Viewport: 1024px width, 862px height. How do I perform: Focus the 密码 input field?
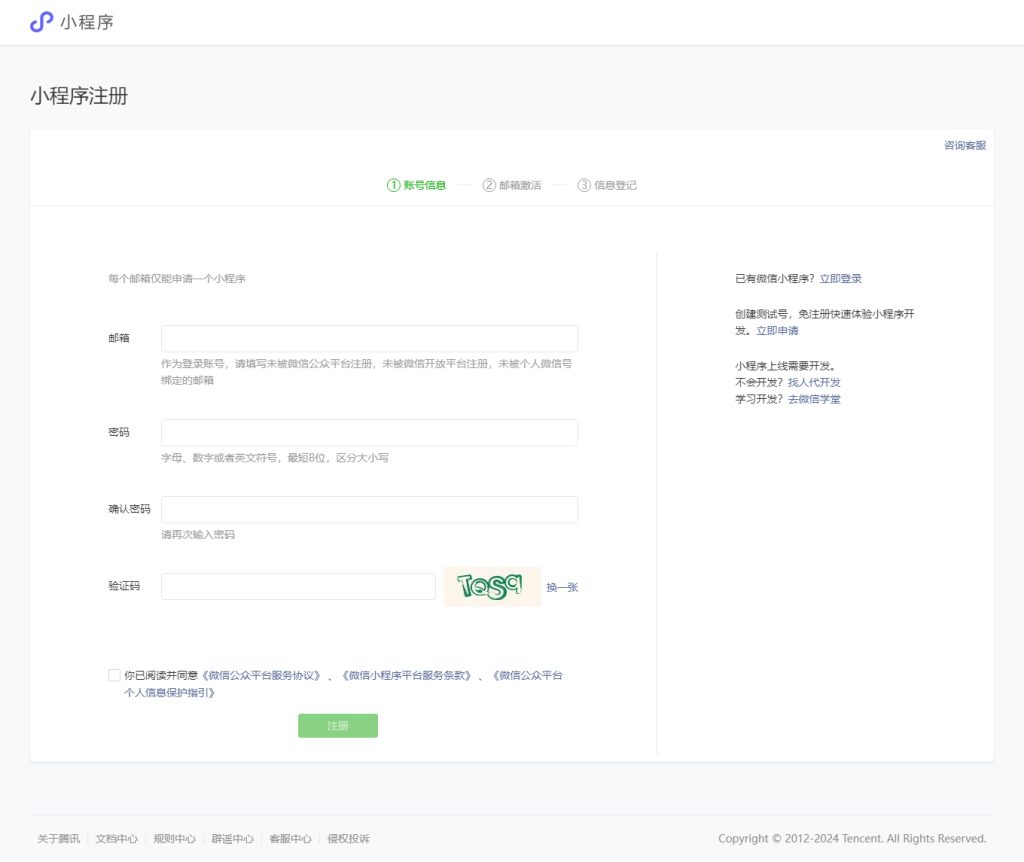(369, 432)
